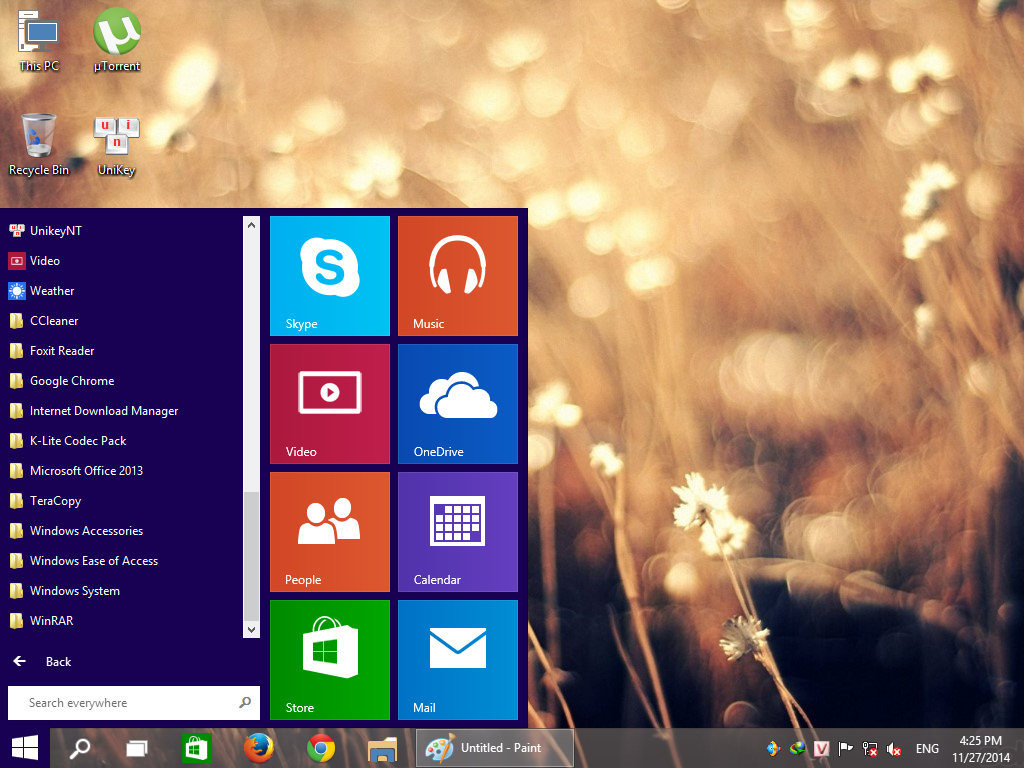Open the Calendar tile
1024x768 pixels.
tap(458, 532)
